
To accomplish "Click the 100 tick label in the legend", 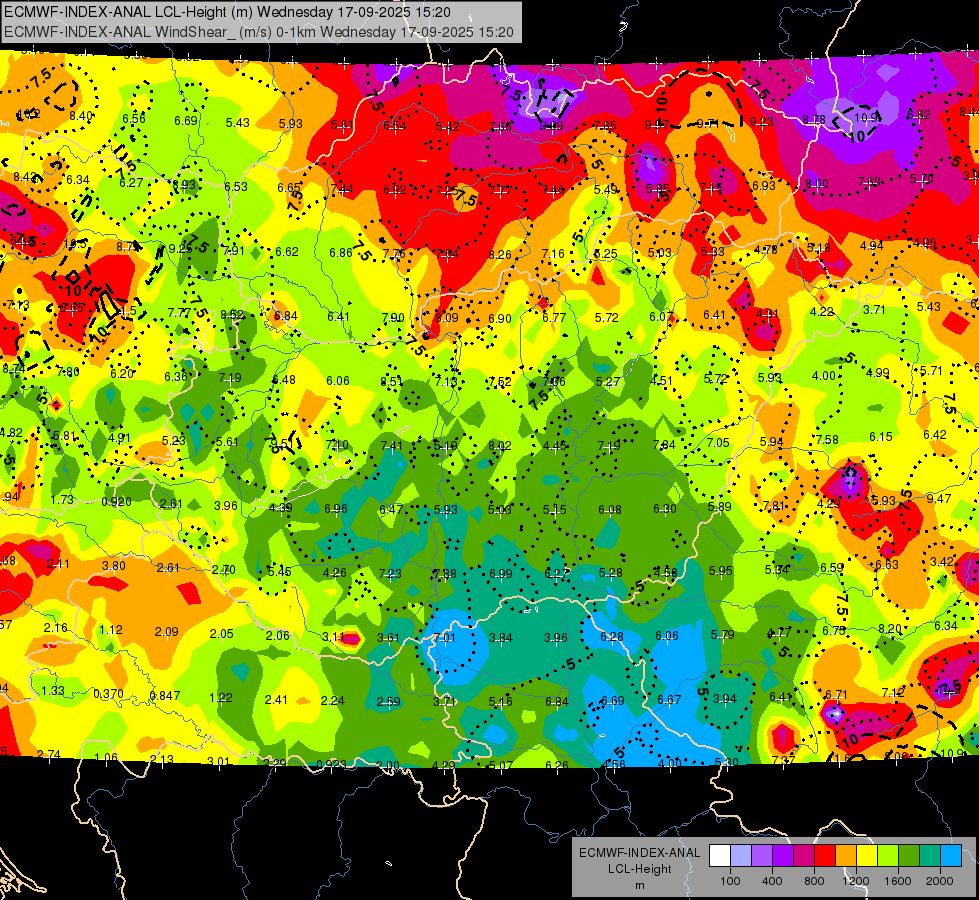I will (x=730, y=881).
